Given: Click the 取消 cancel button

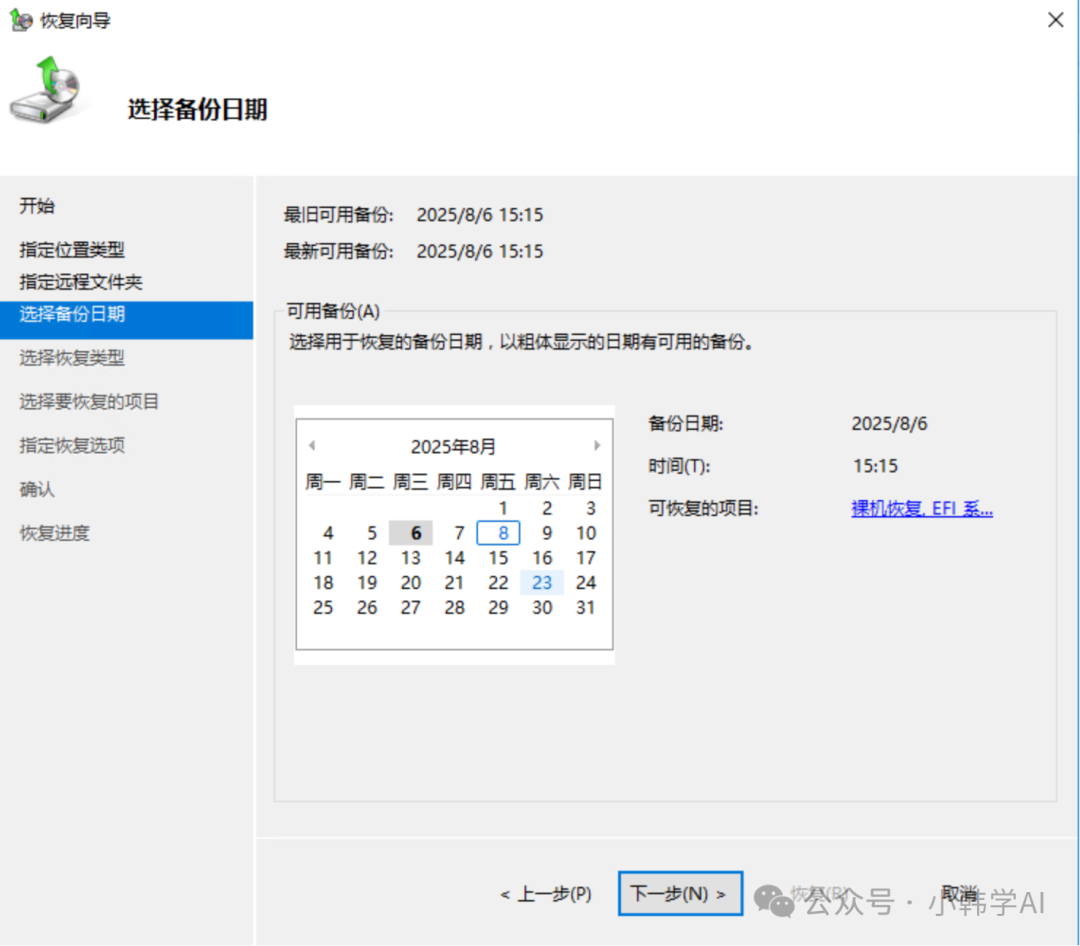Looking at the screenshot, I should point(959,894).
